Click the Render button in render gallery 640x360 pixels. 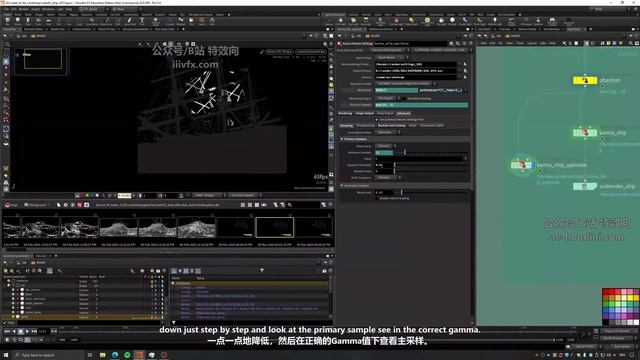(x=11, y=205)
